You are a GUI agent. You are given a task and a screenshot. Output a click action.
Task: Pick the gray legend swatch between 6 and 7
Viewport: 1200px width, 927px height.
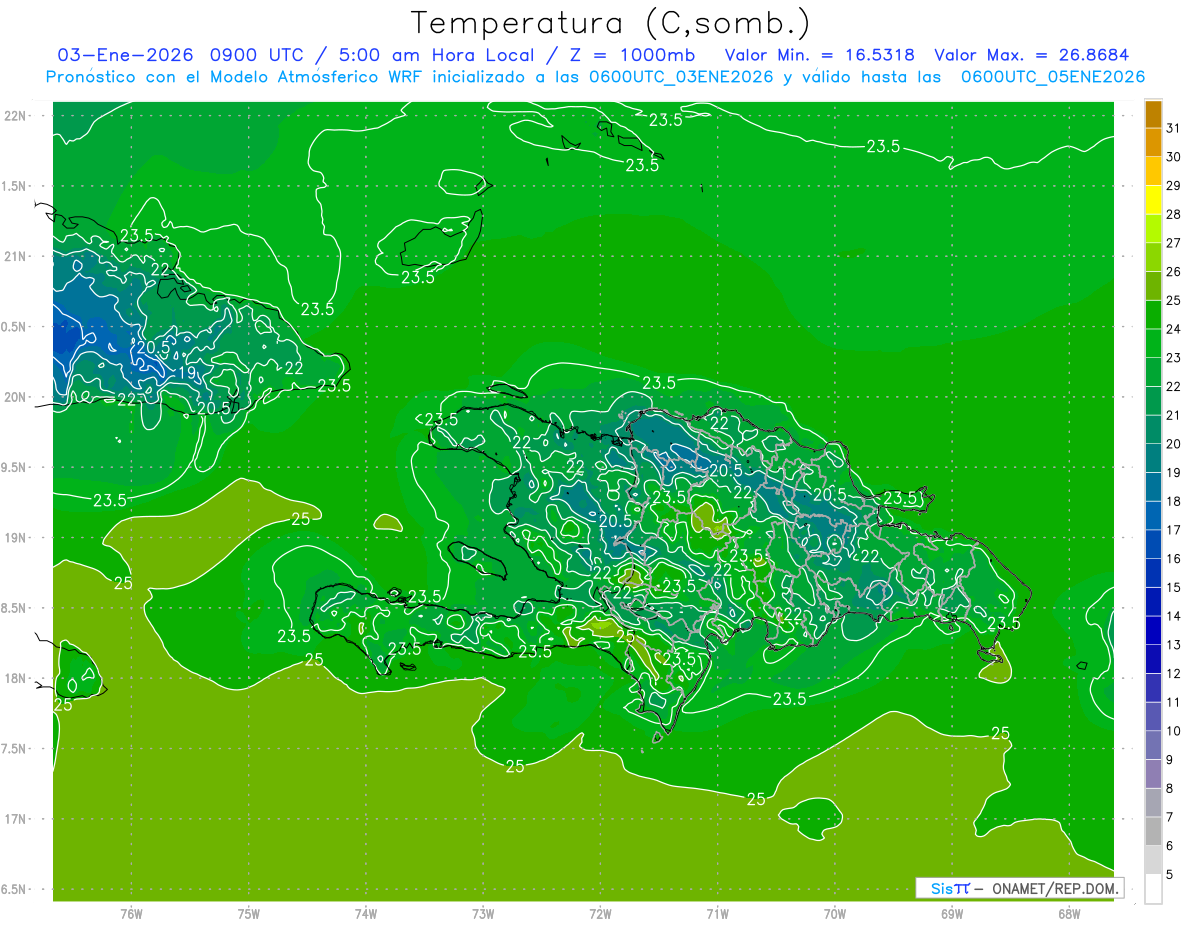point(1153,832)
